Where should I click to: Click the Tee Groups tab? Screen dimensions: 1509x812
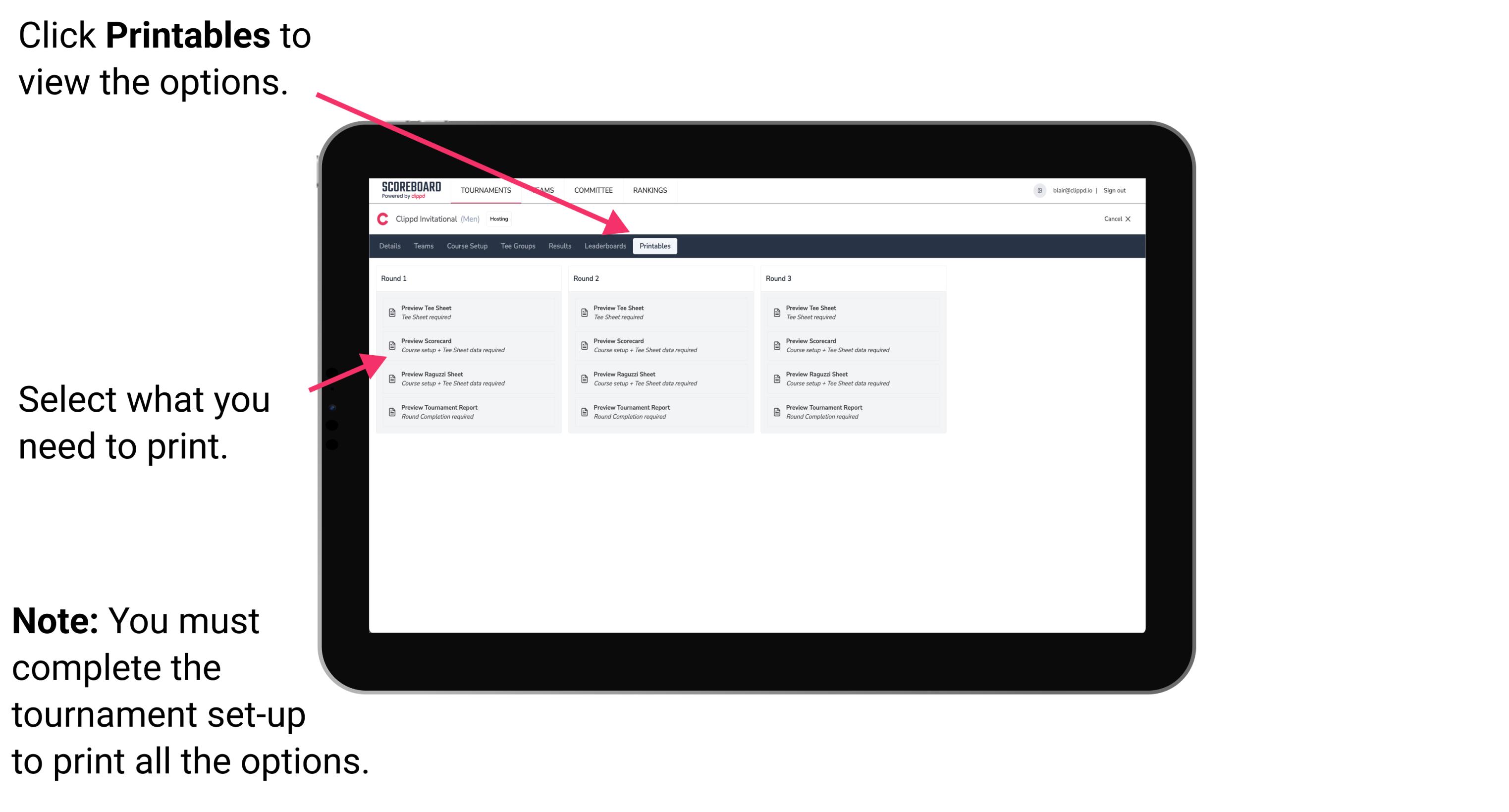point(518,246)
